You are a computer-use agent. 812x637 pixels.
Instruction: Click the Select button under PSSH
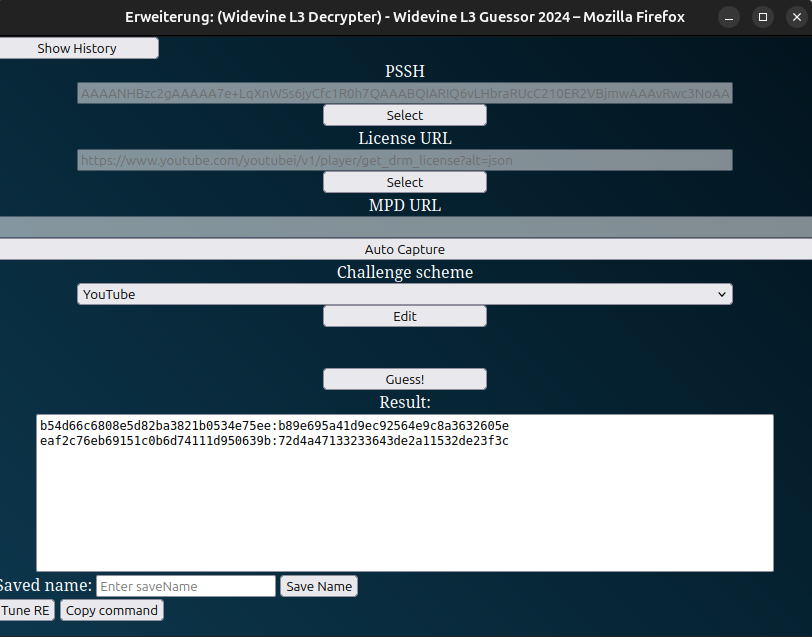point(405,115)
